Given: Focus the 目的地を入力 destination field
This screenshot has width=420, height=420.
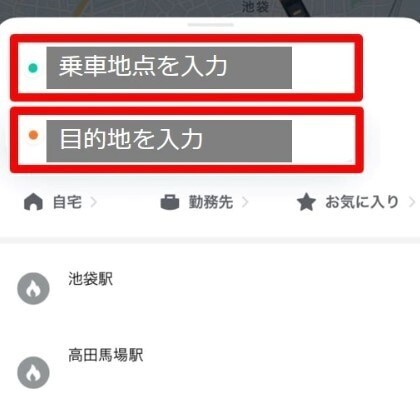Looking at the screenshot, I should pyautogui.click(x=186, y=140).
